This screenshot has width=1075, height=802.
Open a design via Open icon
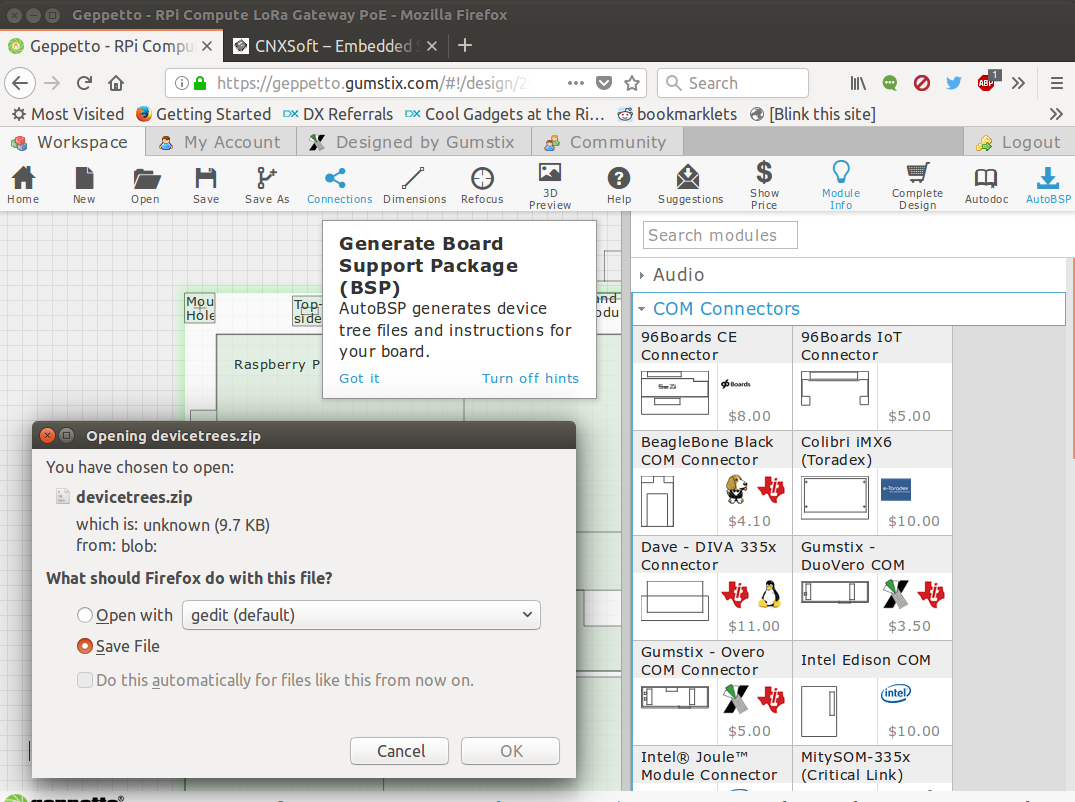click(x=145, y=185)
